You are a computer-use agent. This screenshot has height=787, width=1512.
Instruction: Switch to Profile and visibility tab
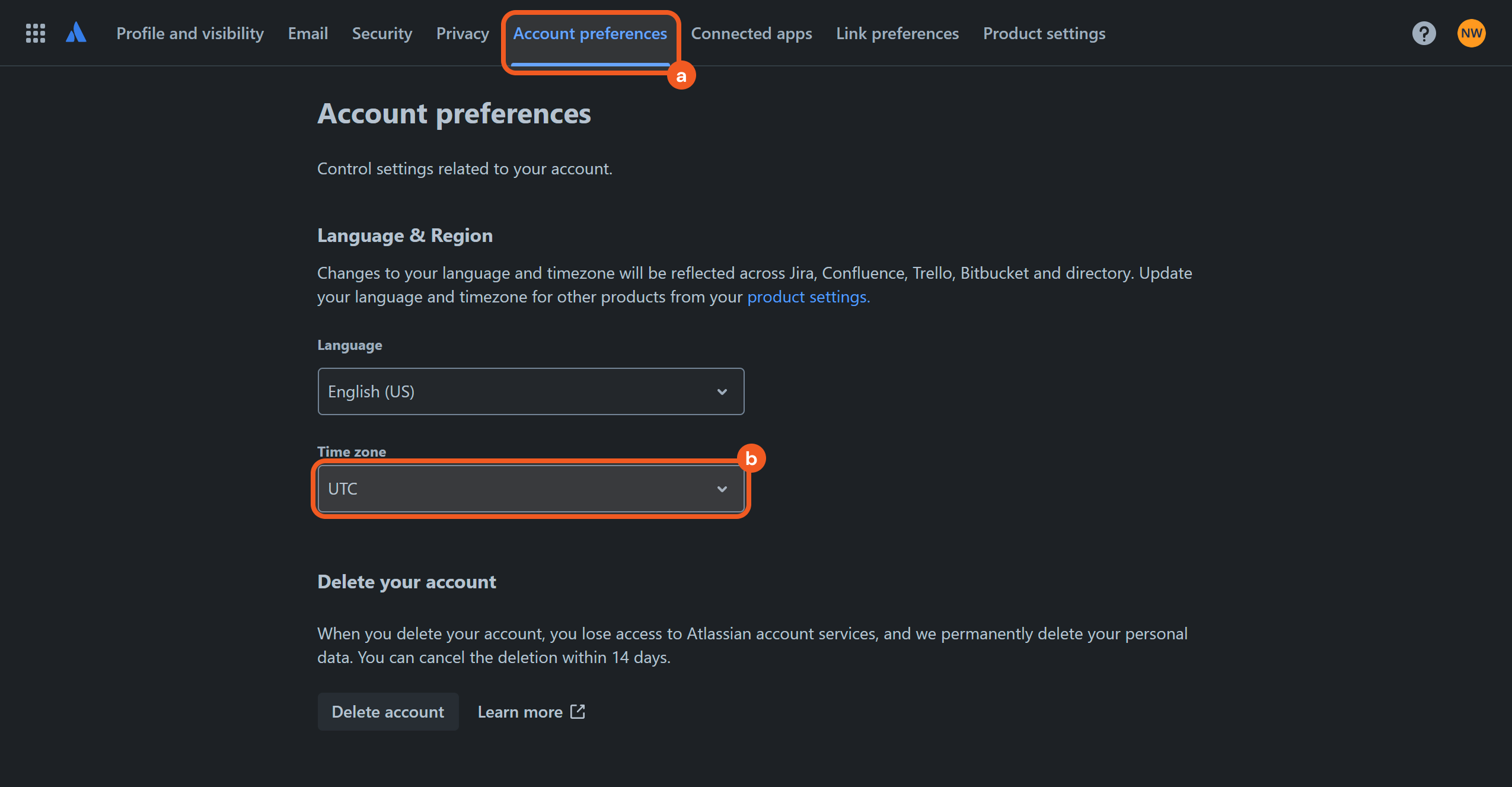[x=190, y=34]
